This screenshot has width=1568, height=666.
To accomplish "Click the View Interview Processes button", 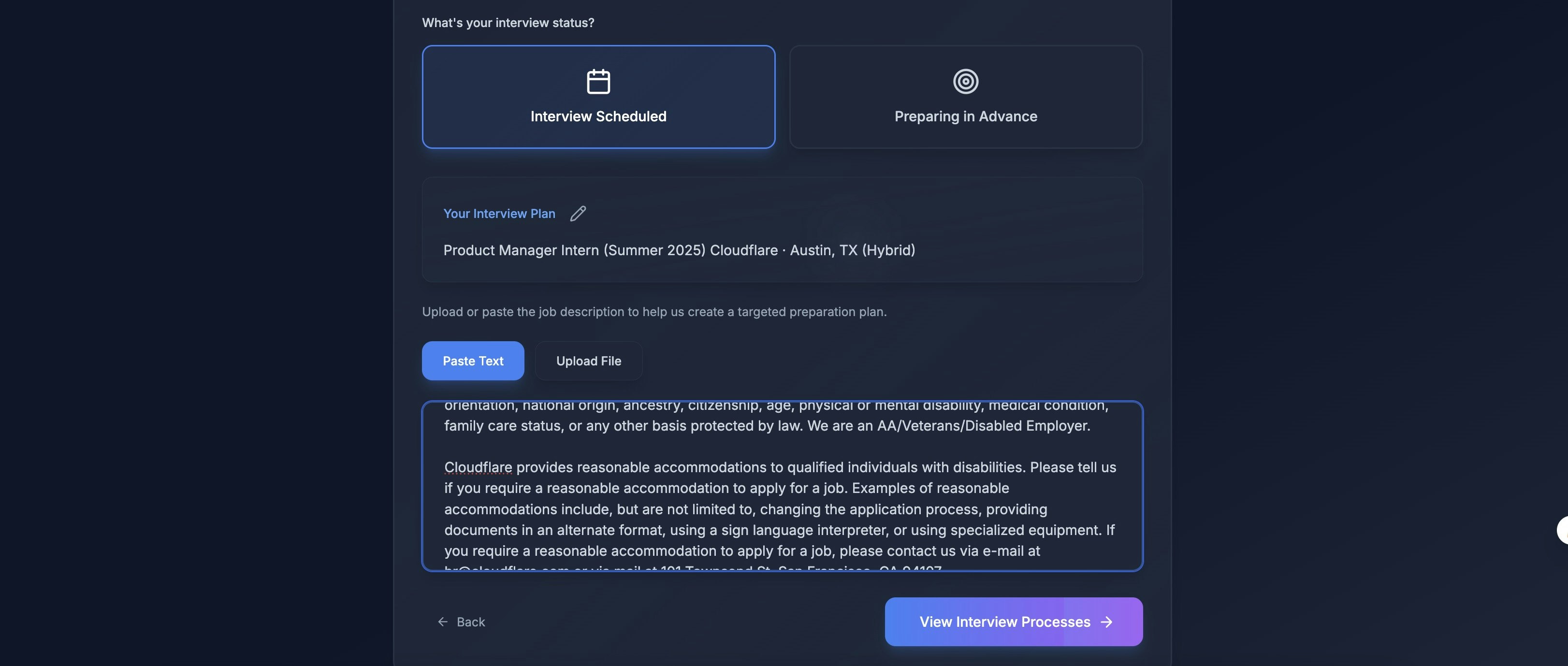I will tap(1013, 622).
